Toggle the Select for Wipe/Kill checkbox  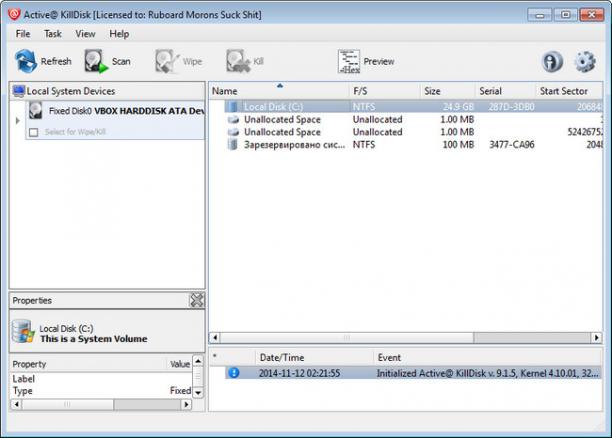pos(34,132)
